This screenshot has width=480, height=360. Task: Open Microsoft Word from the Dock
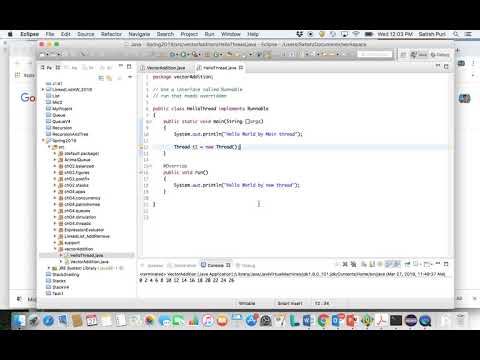coord(308,321)
